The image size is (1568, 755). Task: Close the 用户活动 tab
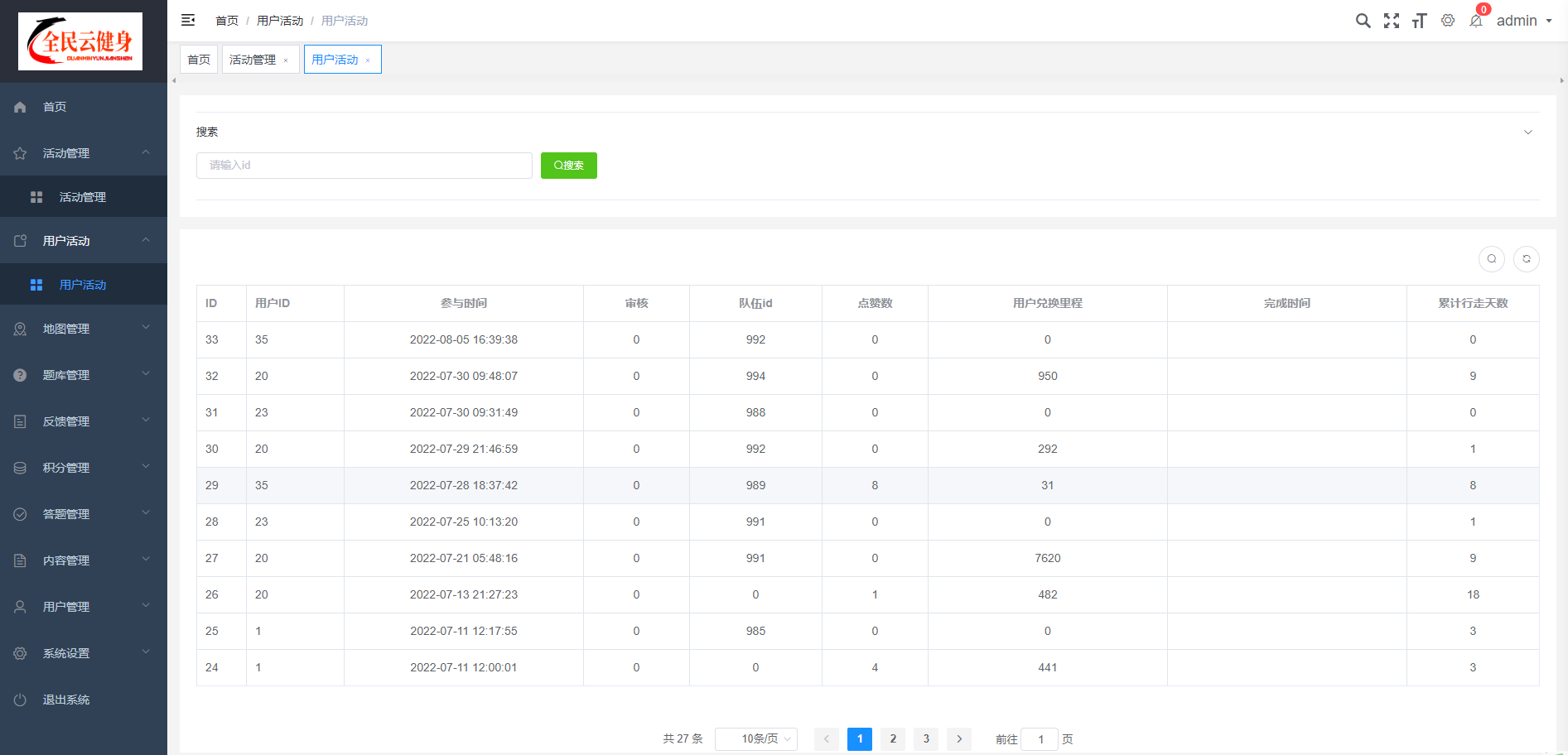368,60
